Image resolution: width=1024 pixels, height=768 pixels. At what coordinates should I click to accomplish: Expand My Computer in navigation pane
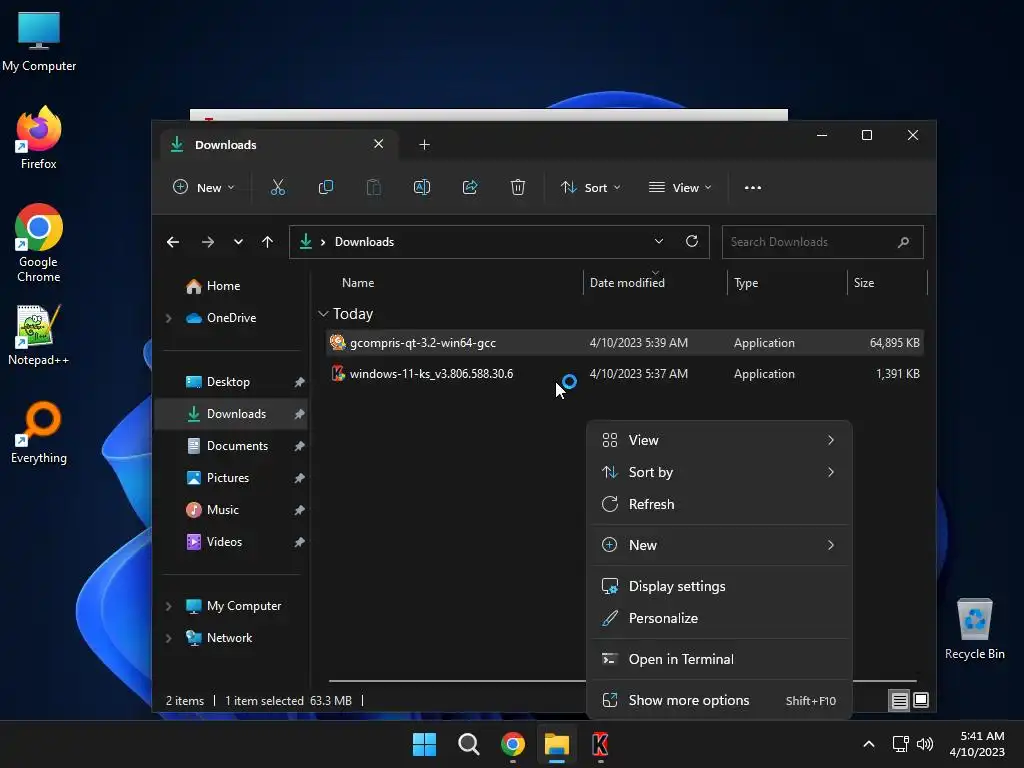168,606
